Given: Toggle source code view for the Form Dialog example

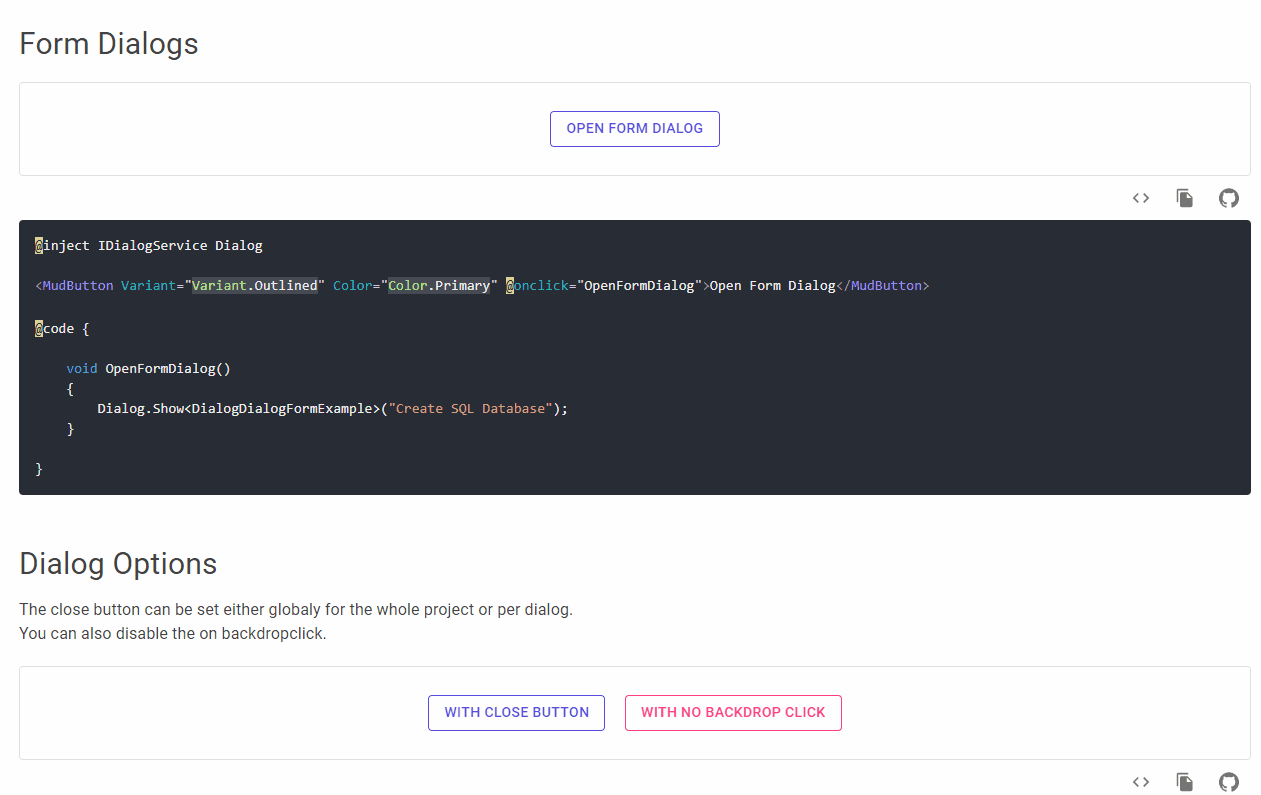Looking at the screenshot, I should 1140,198.
